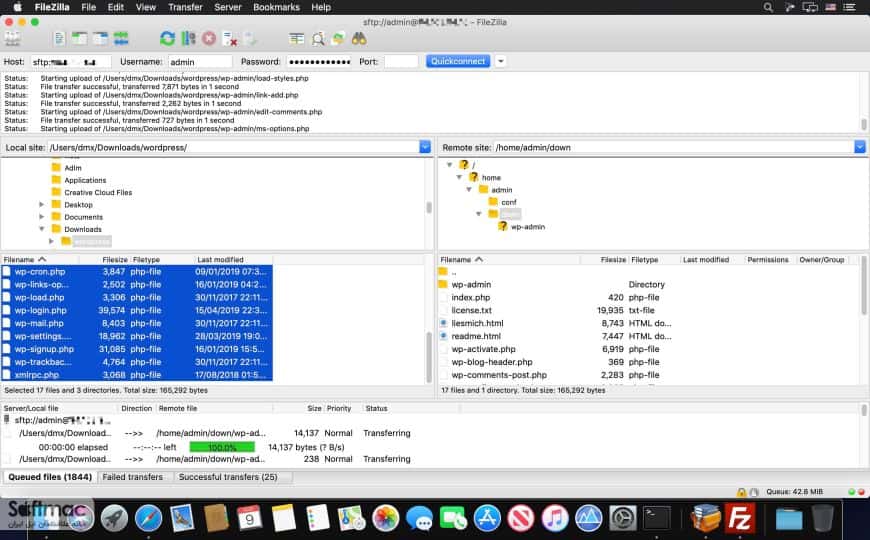The height and width of the screenshot is (540, 870).
Task: Select license.txt in remote file list
Action: (x=647, y=310)
